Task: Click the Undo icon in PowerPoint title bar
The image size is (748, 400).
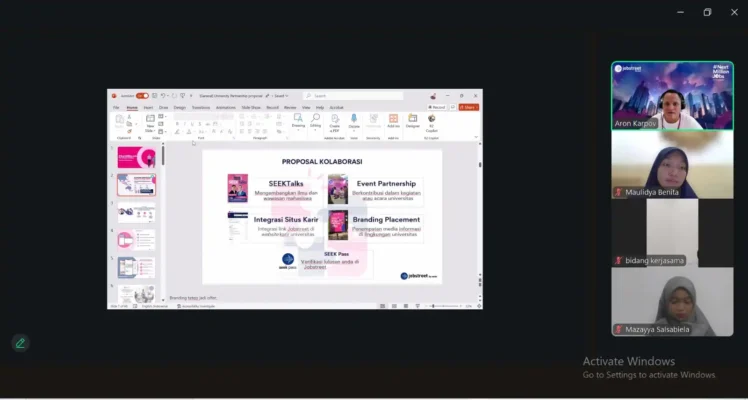Action: pyautogui.click(x=163, y=96)
